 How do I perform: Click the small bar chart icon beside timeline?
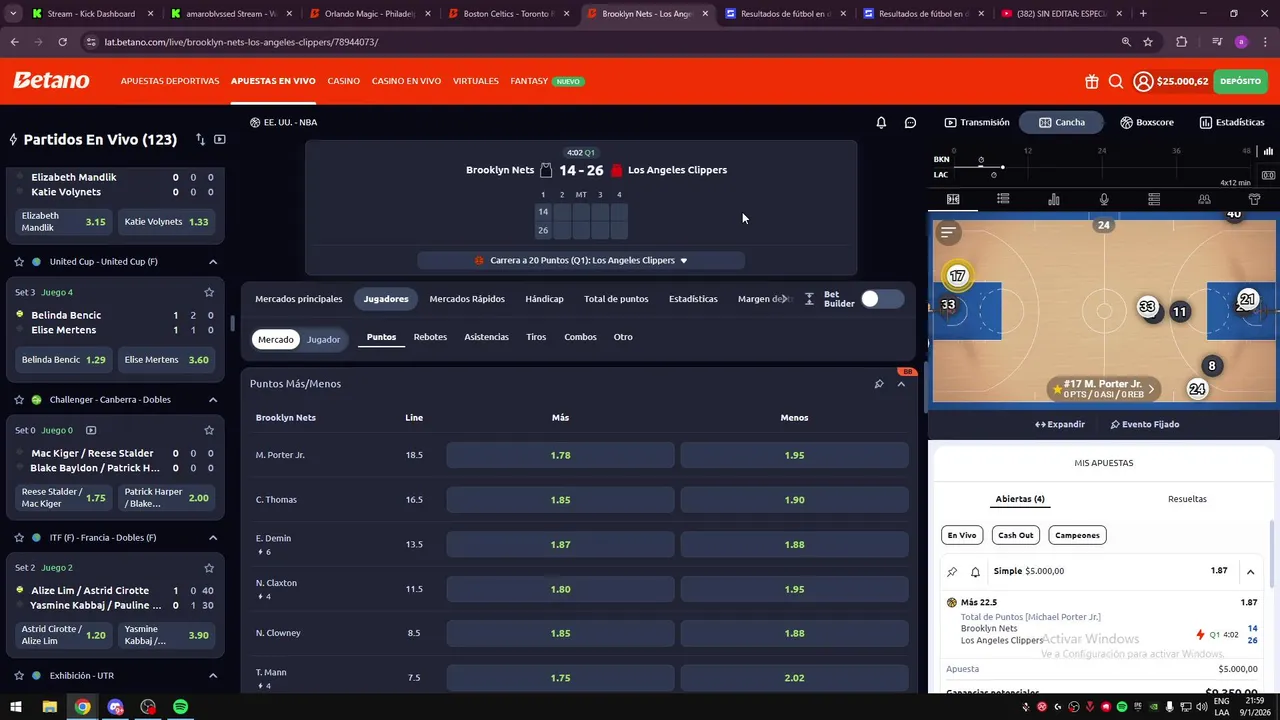pyautogui.click(x=1268, y=152)
